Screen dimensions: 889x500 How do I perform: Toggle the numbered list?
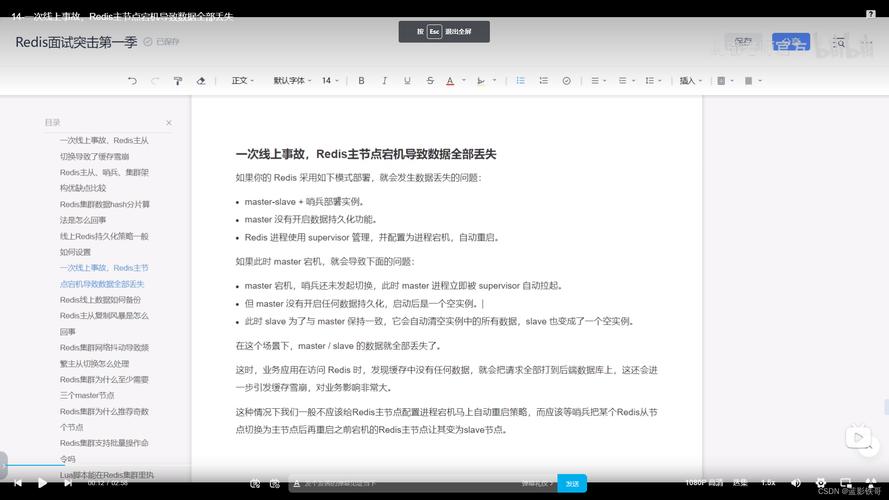point(544,80)
